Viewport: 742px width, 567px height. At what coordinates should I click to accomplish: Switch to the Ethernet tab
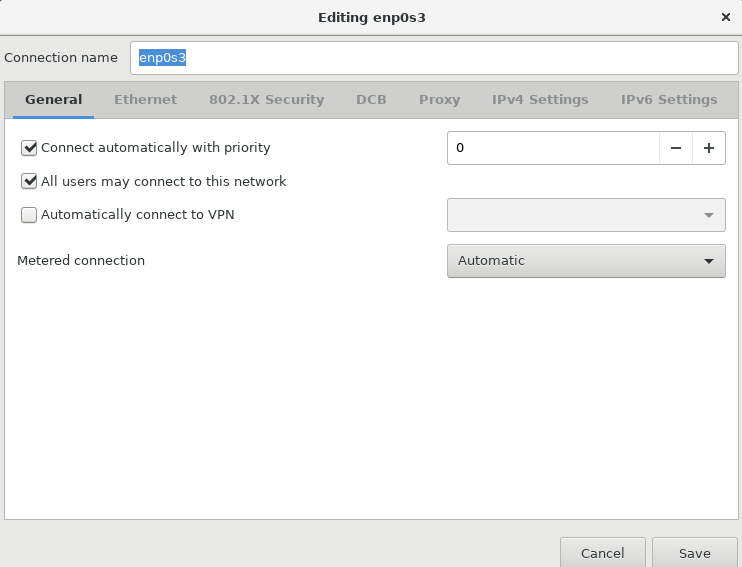[x=145, y=100]
